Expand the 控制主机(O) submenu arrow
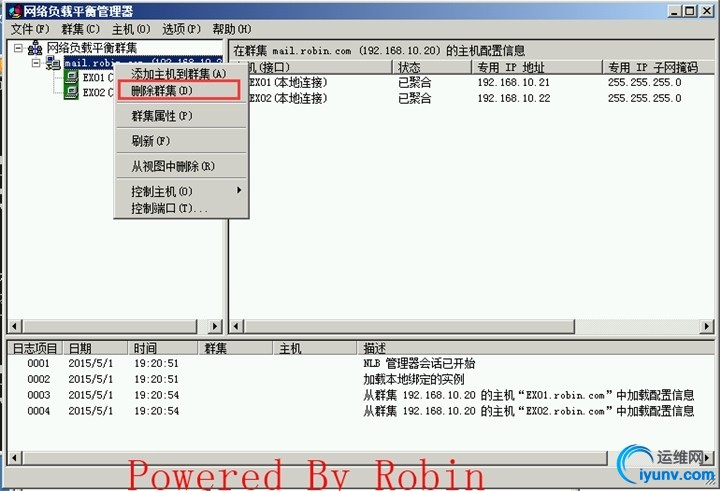This screenshot has width=720, height=491. pos(239,190)
